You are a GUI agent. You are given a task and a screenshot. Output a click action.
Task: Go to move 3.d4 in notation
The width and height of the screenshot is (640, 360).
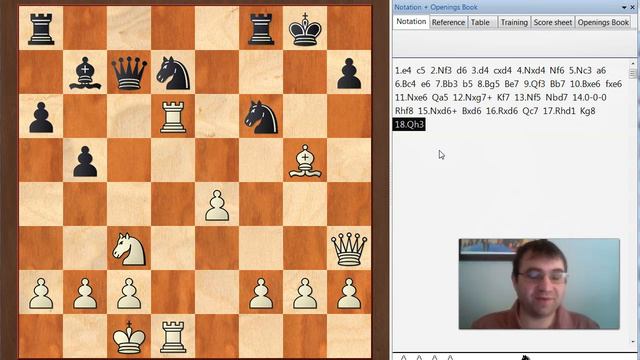click(x=480, y=71)
